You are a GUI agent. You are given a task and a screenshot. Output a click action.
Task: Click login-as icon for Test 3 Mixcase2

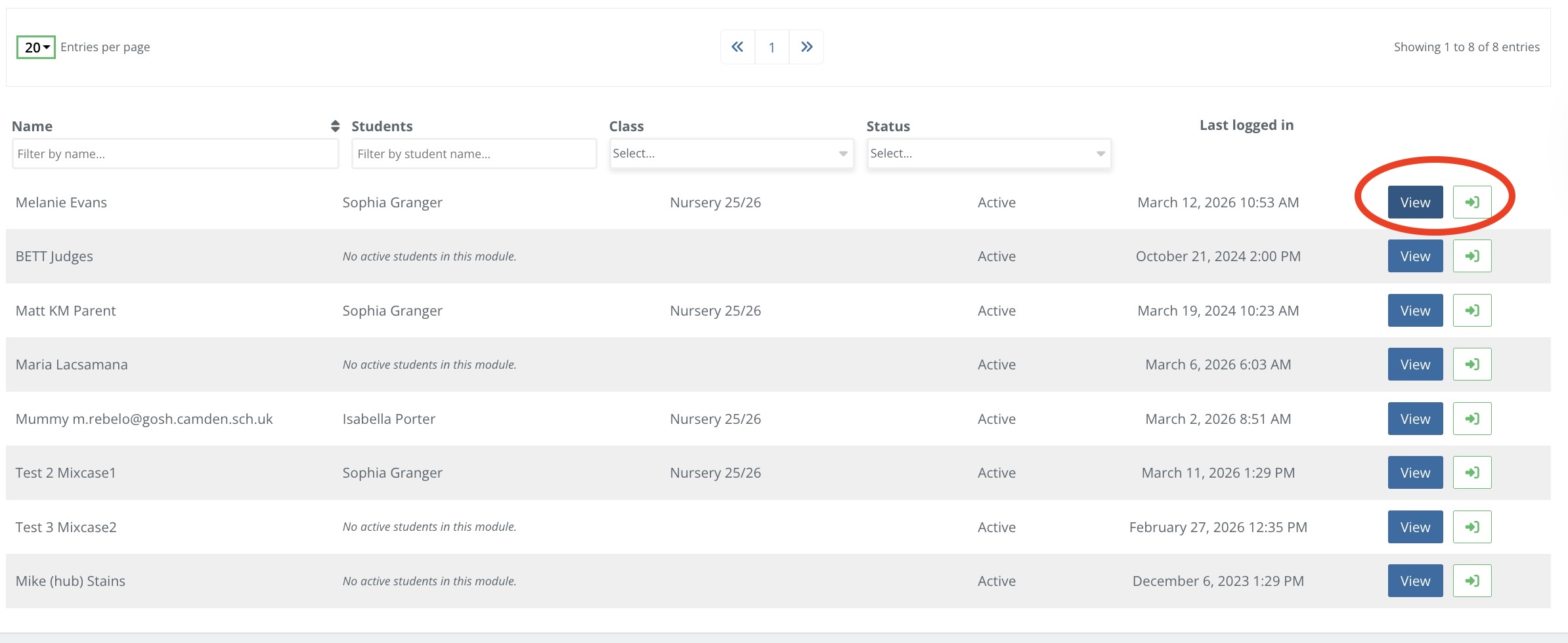tap(1471, 527)
